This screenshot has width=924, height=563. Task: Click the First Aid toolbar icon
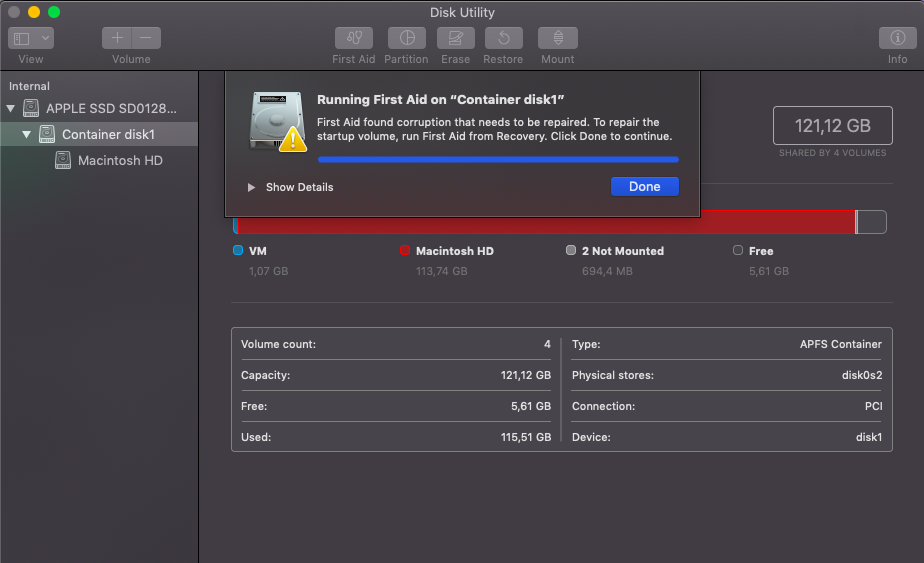[x=354, y=38]
